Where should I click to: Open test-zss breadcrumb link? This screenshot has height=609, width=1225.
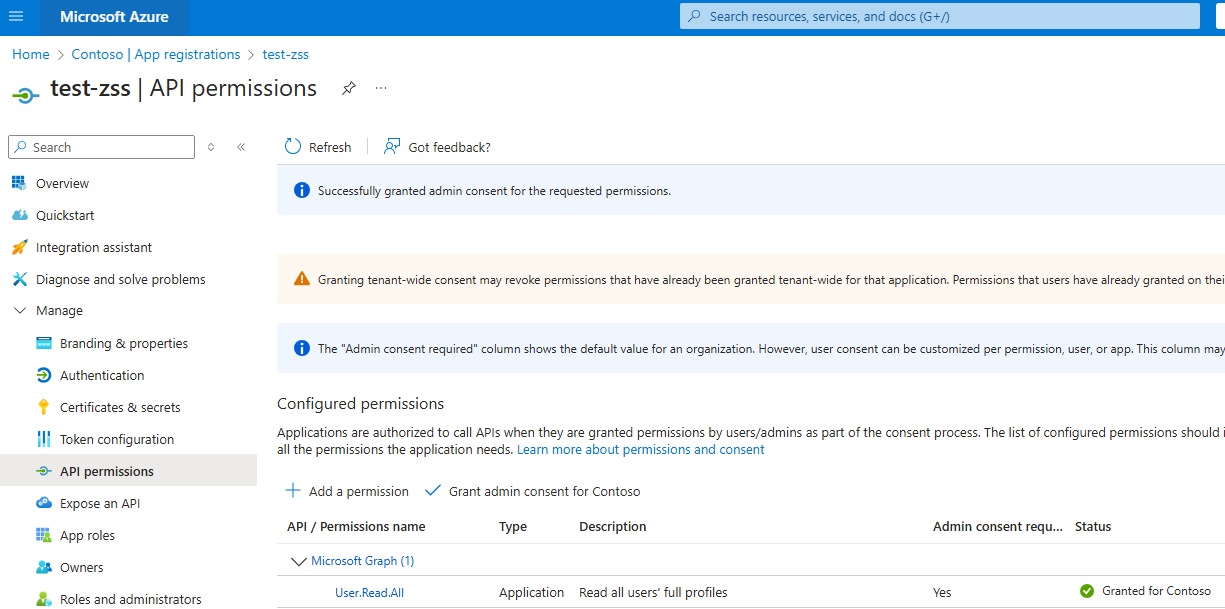(286, 54)
